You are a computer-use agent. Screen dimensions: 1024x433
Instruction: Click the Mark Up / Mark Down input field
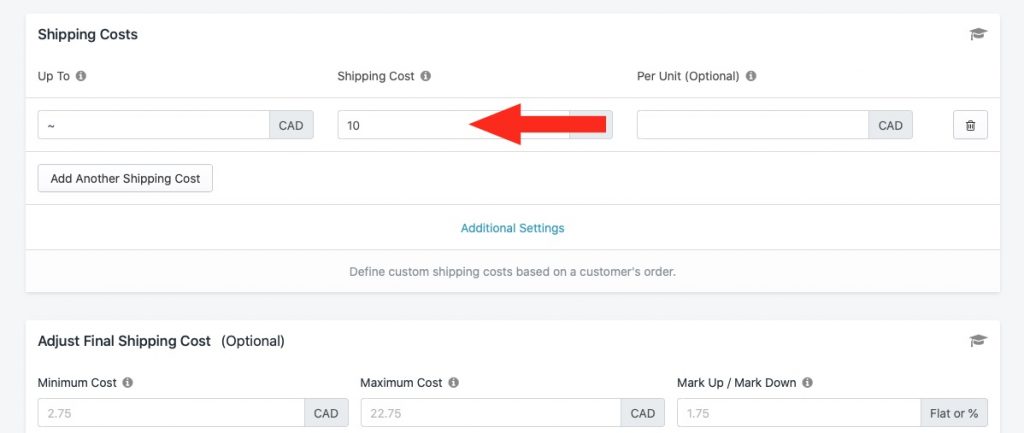pos(799,413)
